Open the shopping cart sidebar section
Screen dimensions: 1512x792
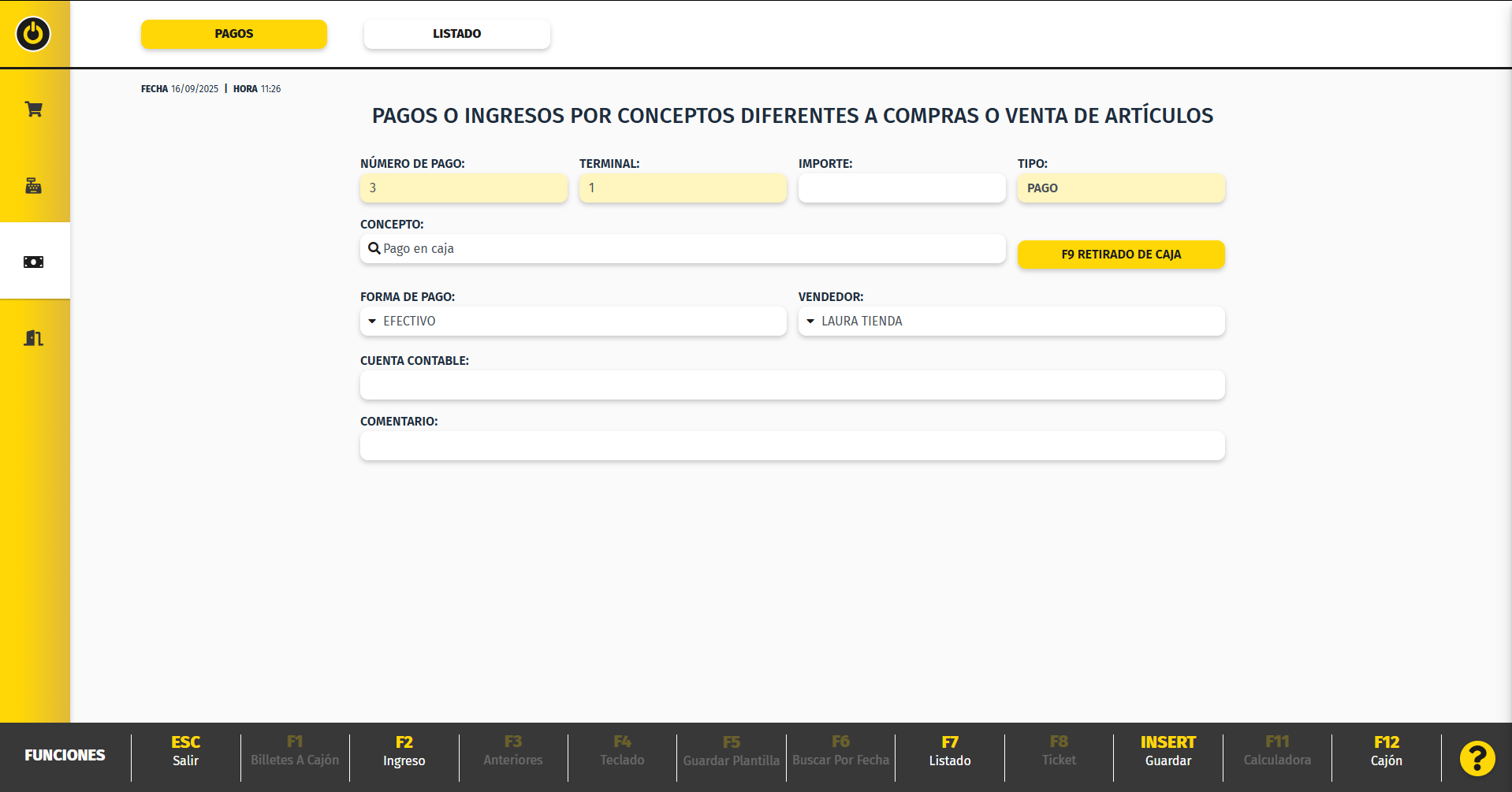[34, 109]
